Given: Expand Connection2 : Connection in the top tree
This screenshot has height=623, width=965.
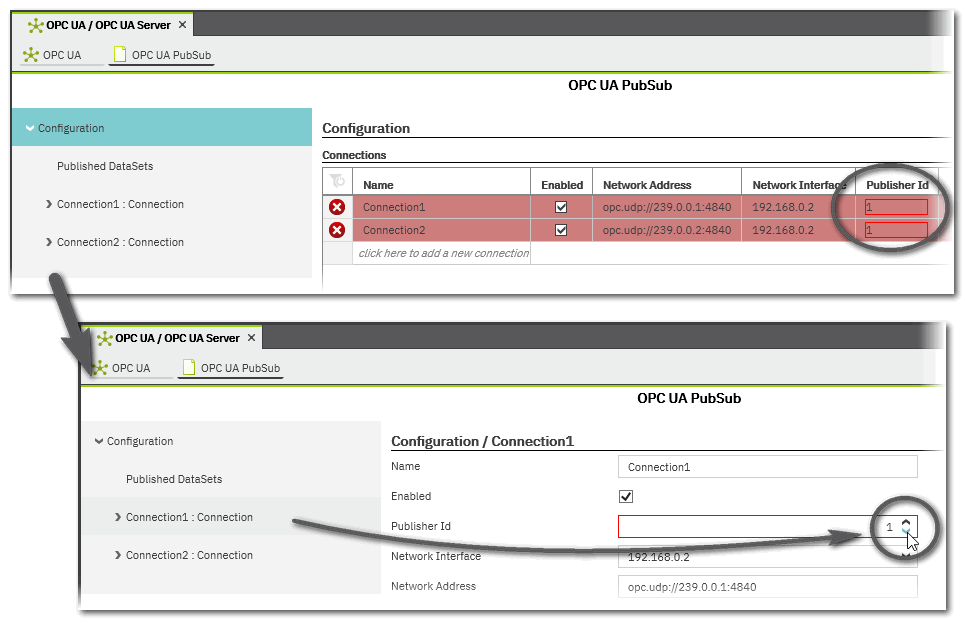Looking at the screenshot, I should [49, 242].
